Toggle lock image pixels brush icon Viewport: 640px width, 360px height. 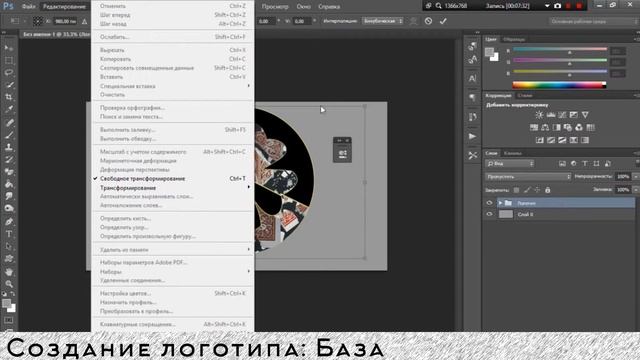(x=527, y=190)
